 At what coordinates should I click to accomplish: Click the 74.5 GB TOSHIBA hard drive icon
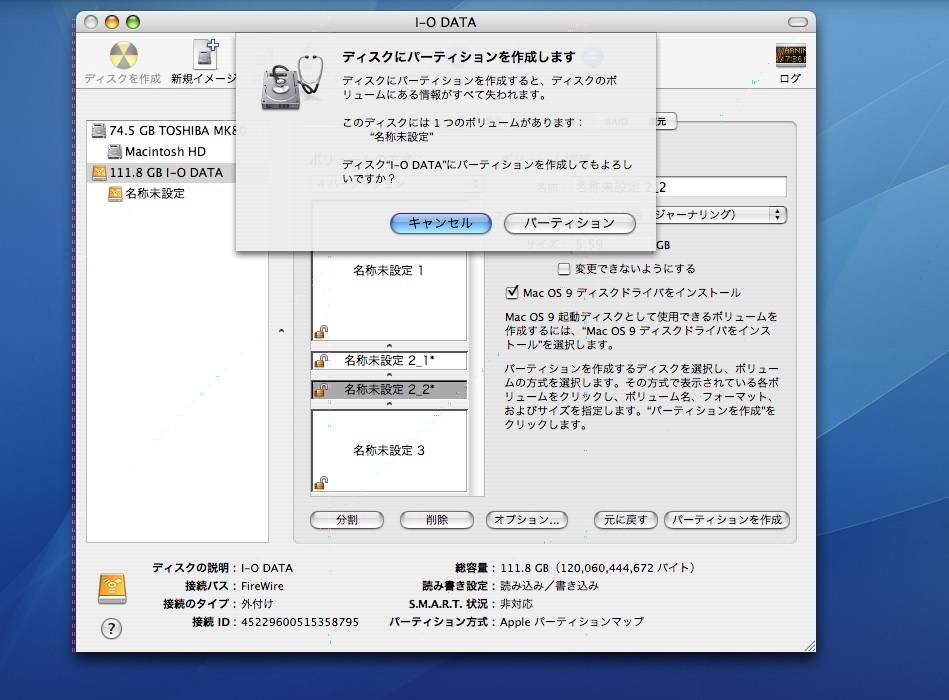click(x=98, y=131)
